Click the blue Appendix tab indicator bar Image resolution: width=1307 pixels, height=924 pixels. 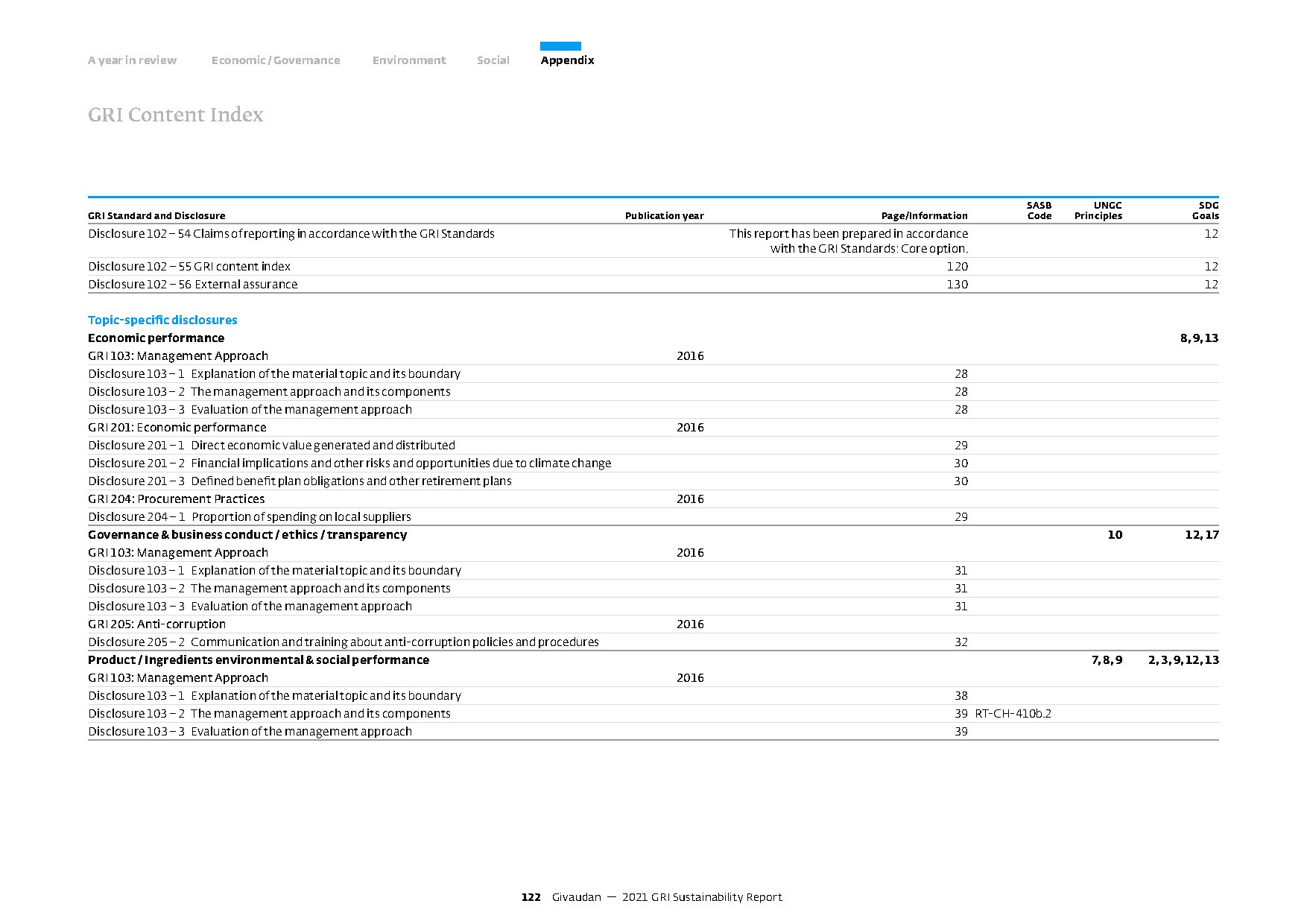(x=560, y=46)
